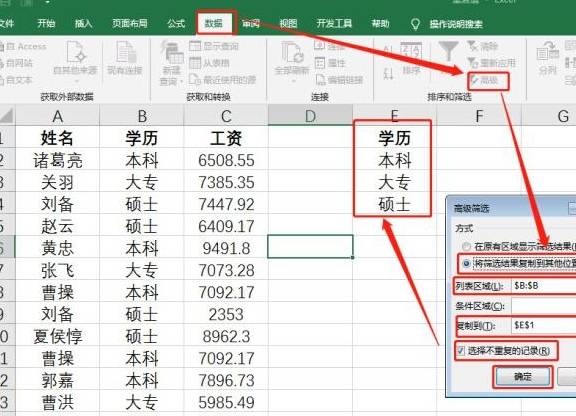Open 帮助 Help tab
Viewport: 576px width, 416px height.
click(x=381, y=24)
